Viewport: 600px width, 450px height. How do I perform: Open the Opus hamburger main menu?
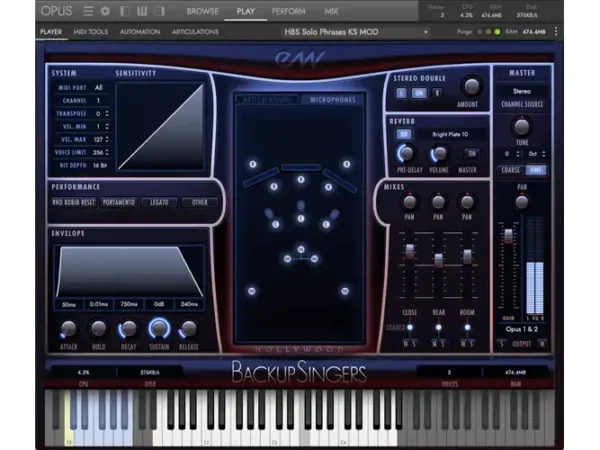88,11
